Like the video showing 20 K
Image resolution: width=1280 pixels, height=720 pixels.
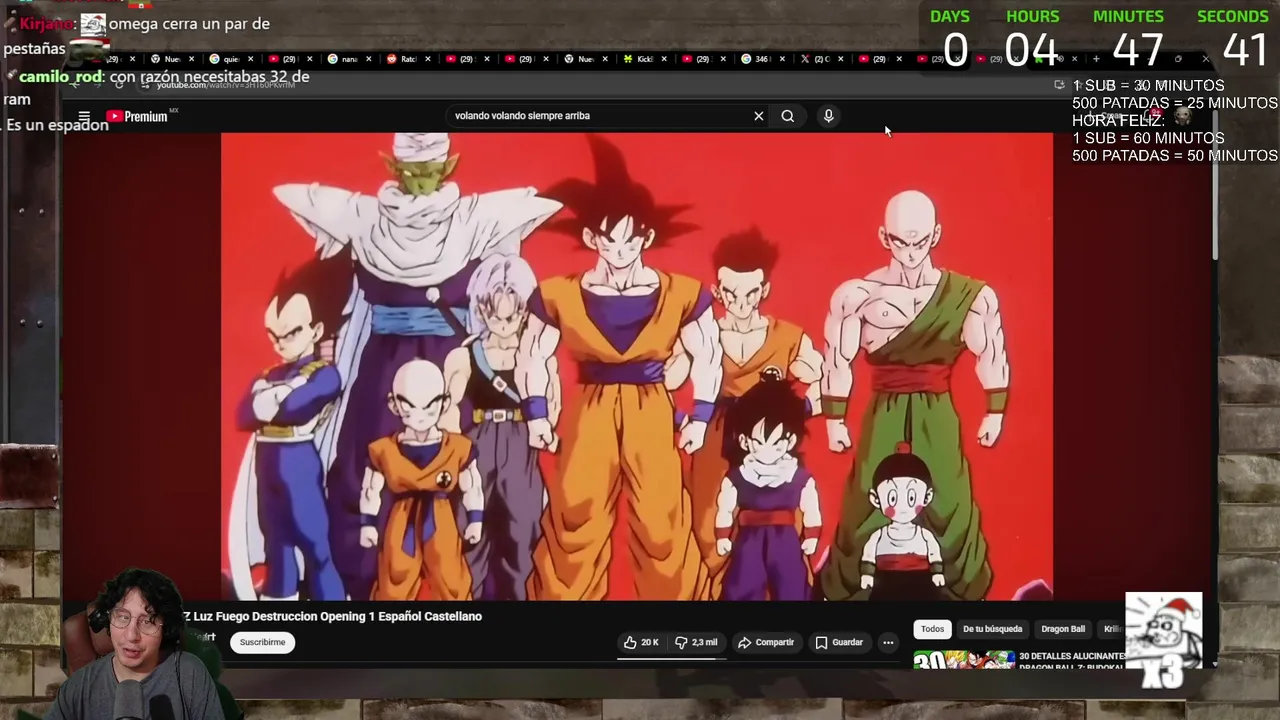[x=641, y=642]
